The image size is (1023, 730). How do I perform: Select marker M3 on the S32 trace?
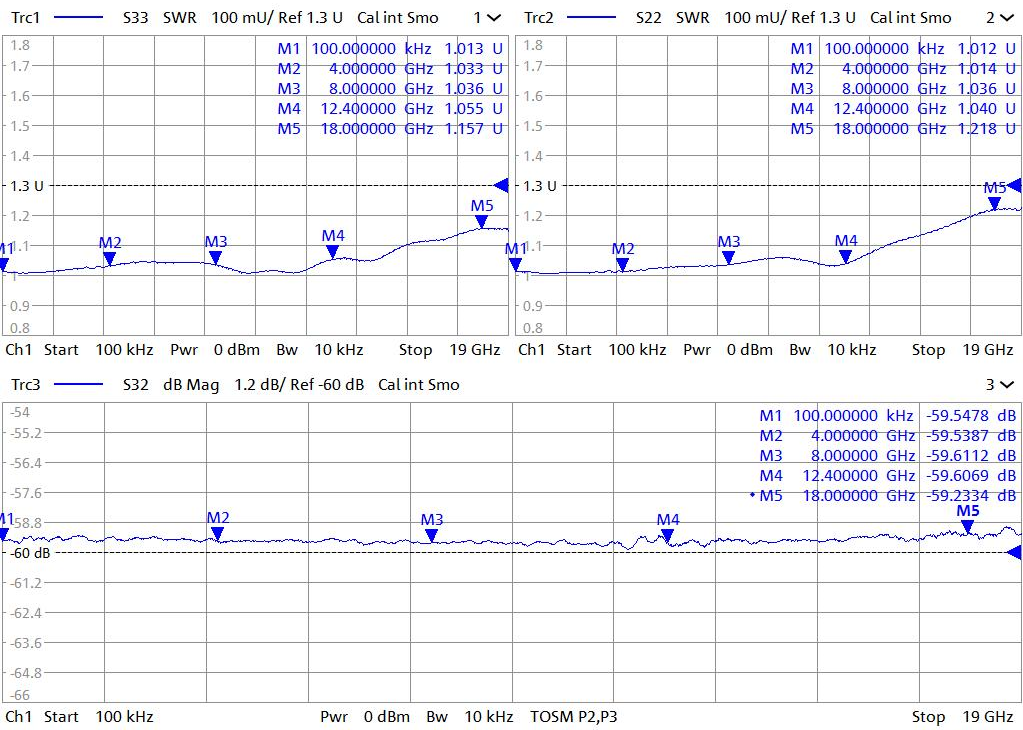point(432,535)
